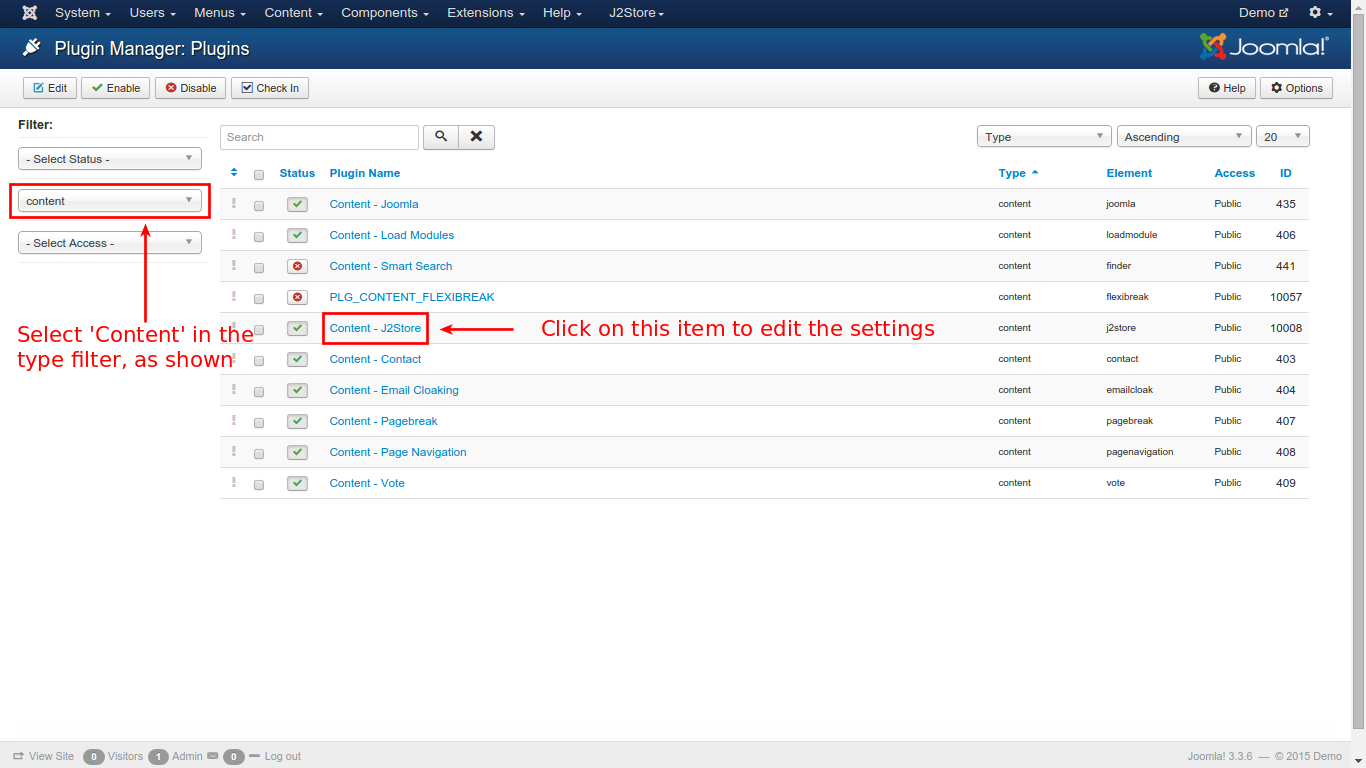Sort by the ID column header
Viewport: 1366px width, 768px height.
point(1286,173)
